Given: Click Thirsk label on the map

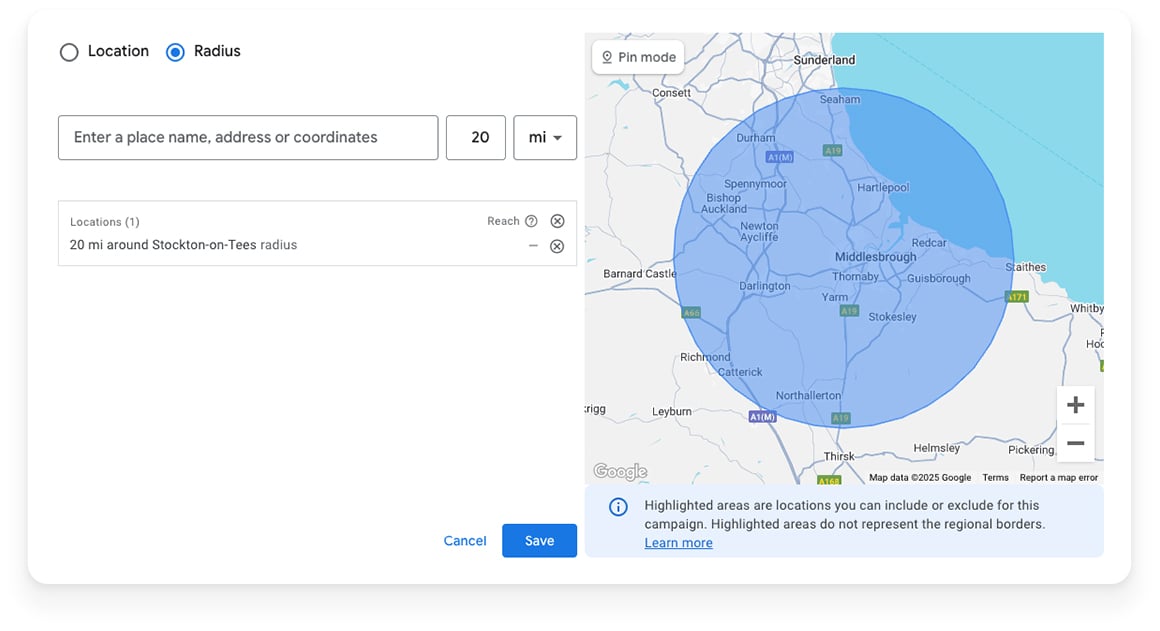Looking at the screenshot, I should pos(839,456).
